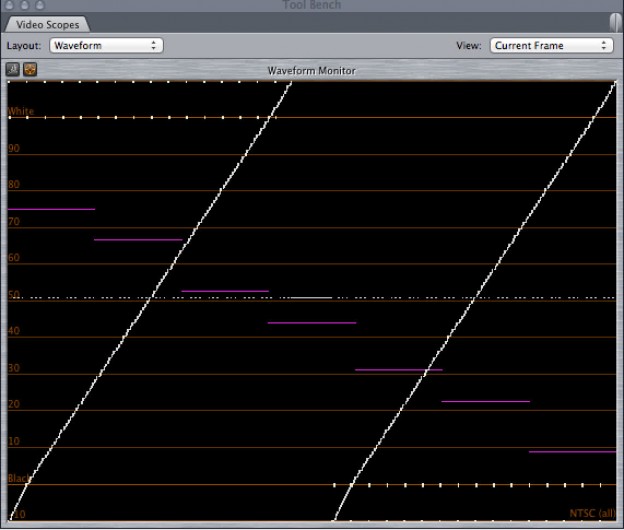The height and width of the screenshot is (530, 624).
Task: Click the 90 percent scale label
Action: 14,148
